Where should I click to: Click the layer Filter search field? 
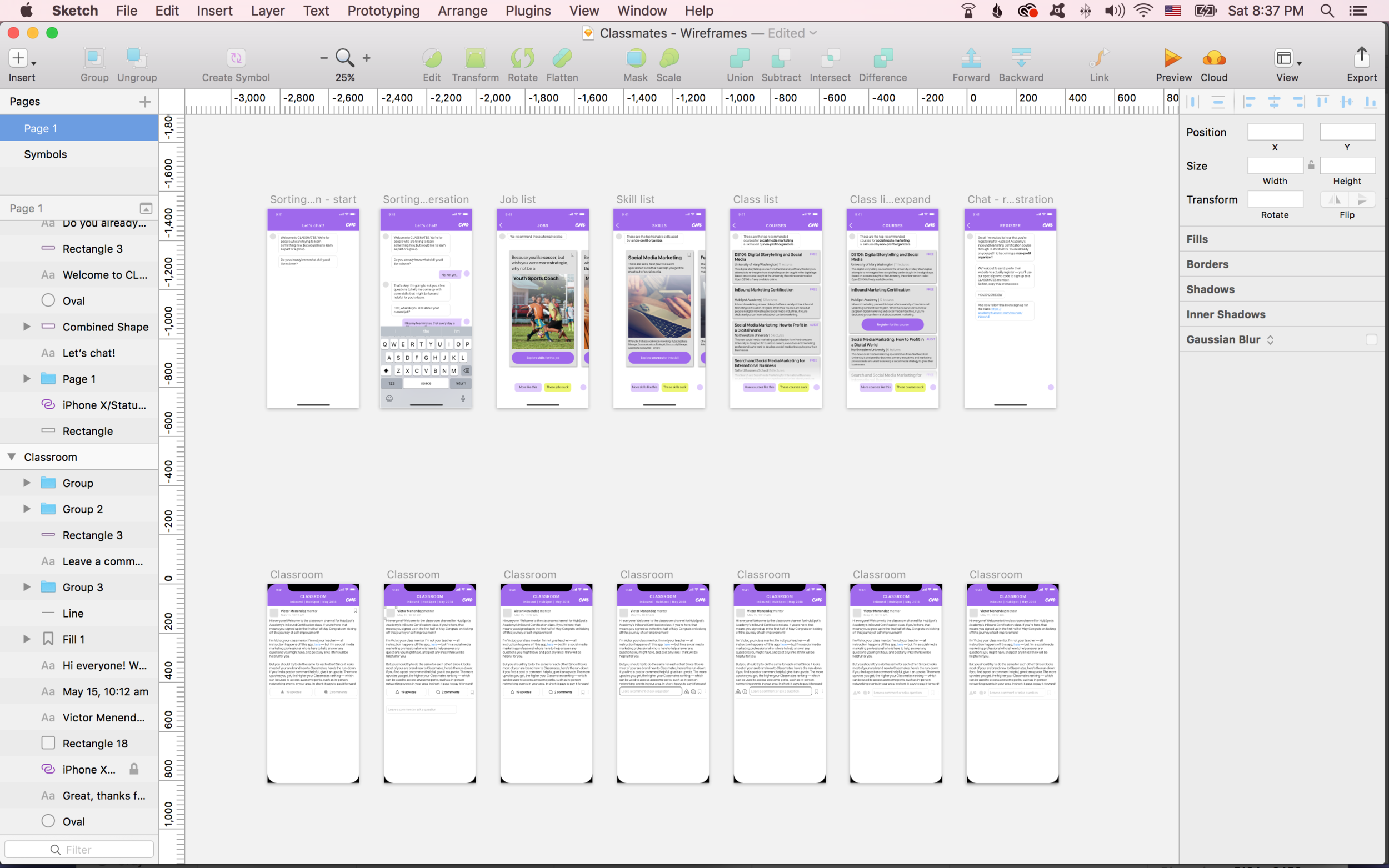pyautogui.click(x=79, y=849)
